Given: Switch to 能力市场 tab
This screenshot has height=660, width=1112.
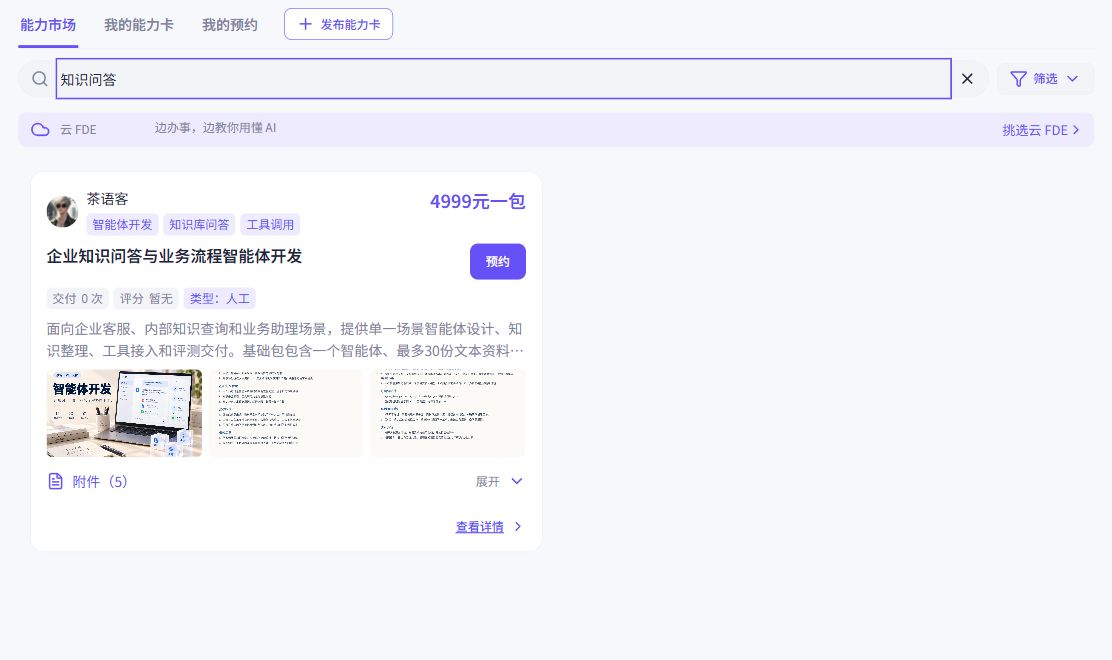Looking at the screenshot, I should coord(48,25).
